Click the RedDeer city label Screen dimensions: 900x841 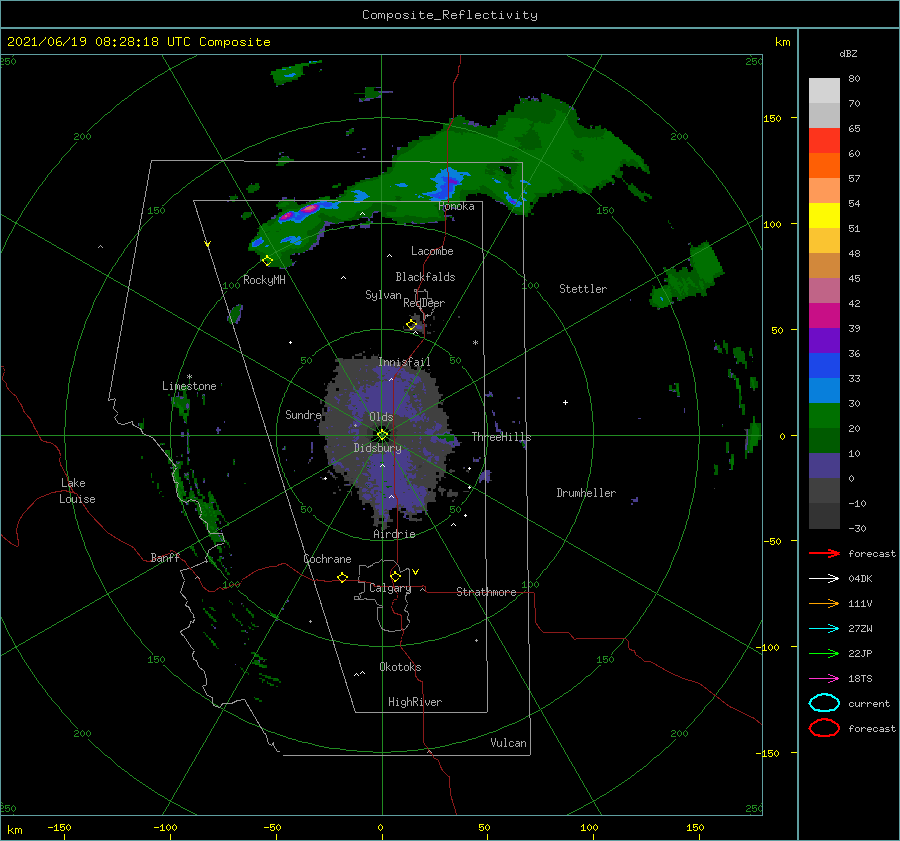pos(424,303)
